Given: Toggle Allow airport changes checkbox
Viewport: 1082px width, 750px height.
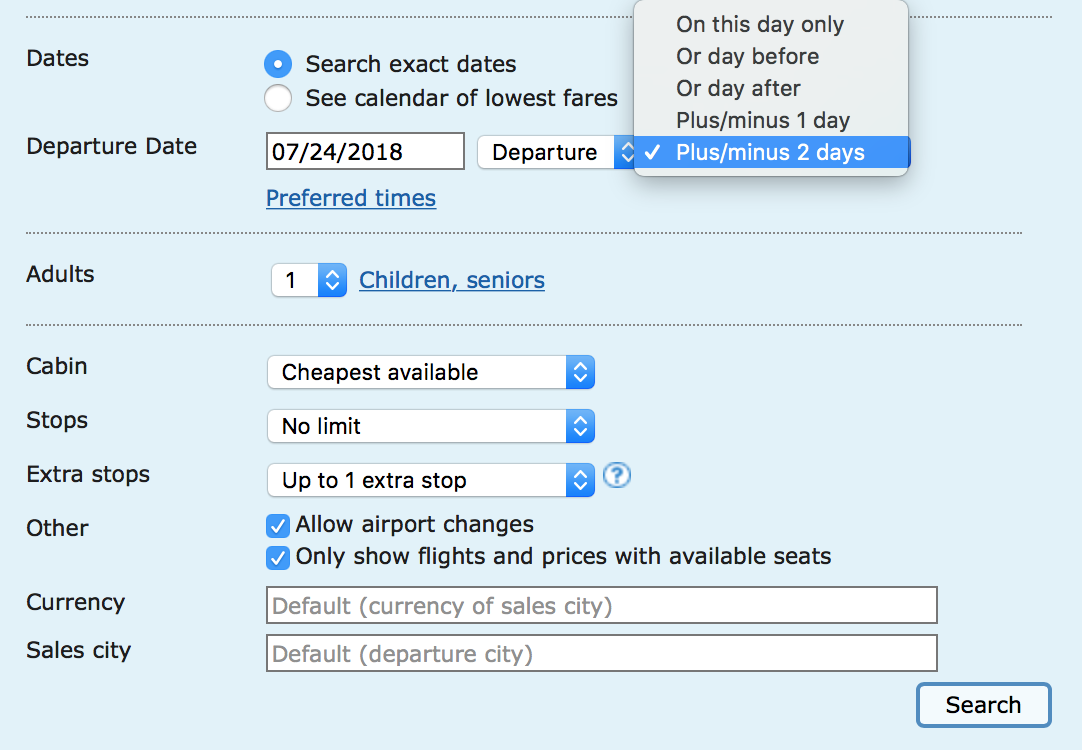Looking at the screenshot, I should coord(278,525).
